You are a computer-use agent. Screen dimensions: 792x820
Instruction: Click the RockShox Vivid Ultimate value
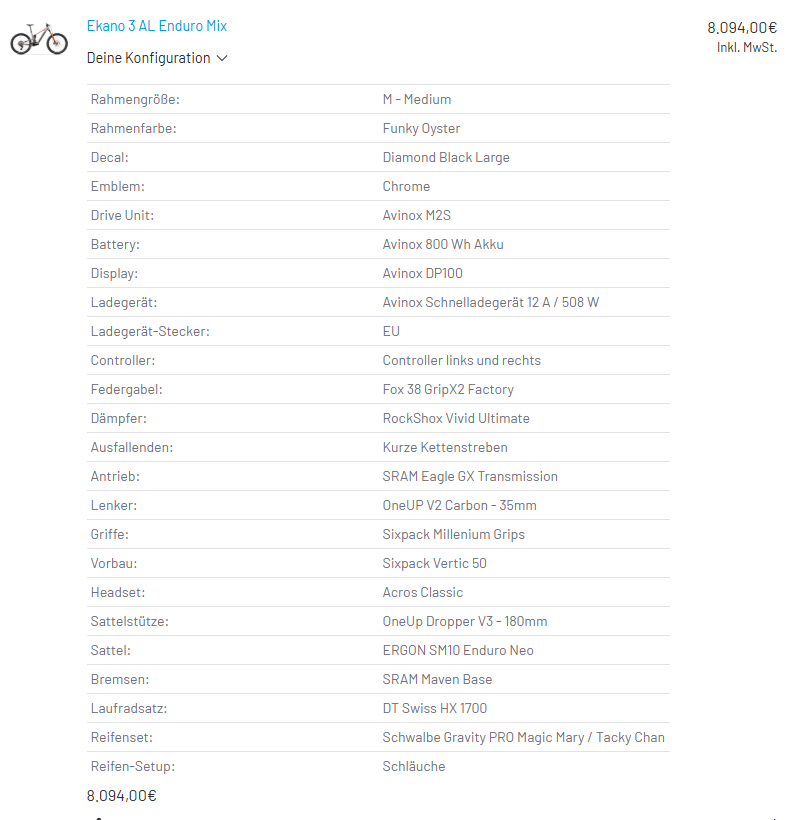456,418
